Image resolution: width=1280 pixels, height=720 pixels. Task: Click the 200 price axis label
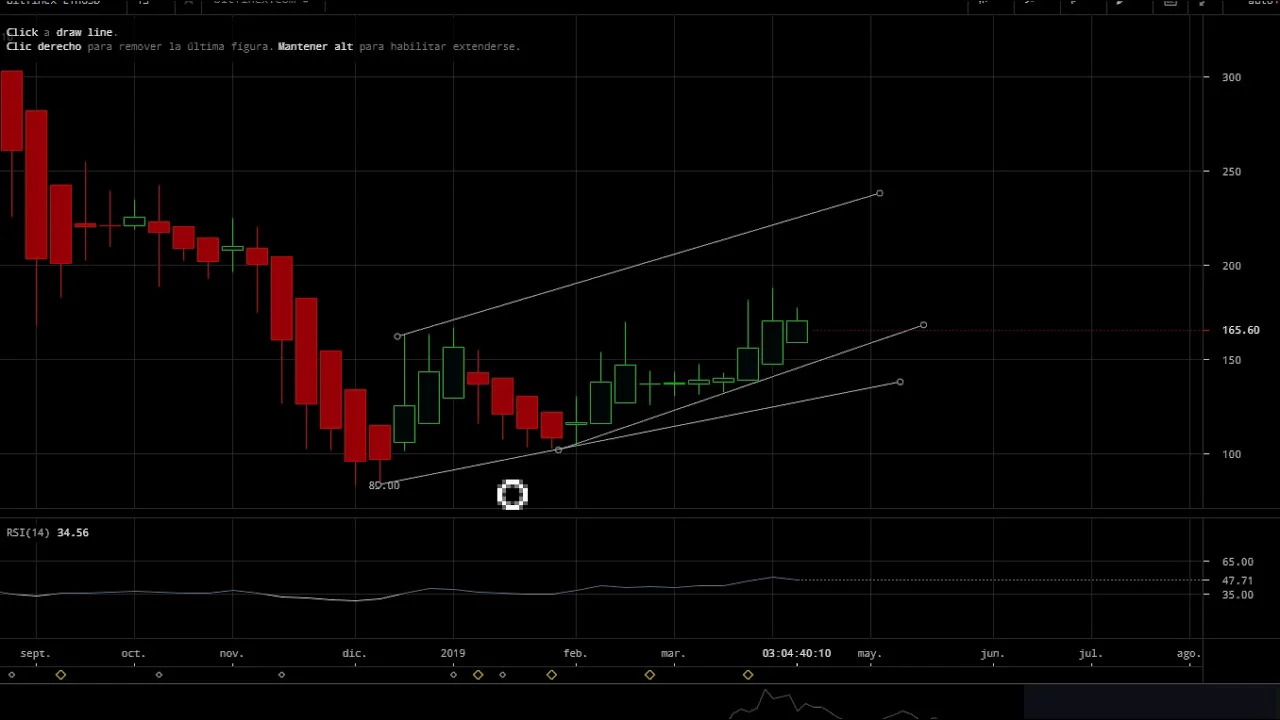tap(1231, 266)
